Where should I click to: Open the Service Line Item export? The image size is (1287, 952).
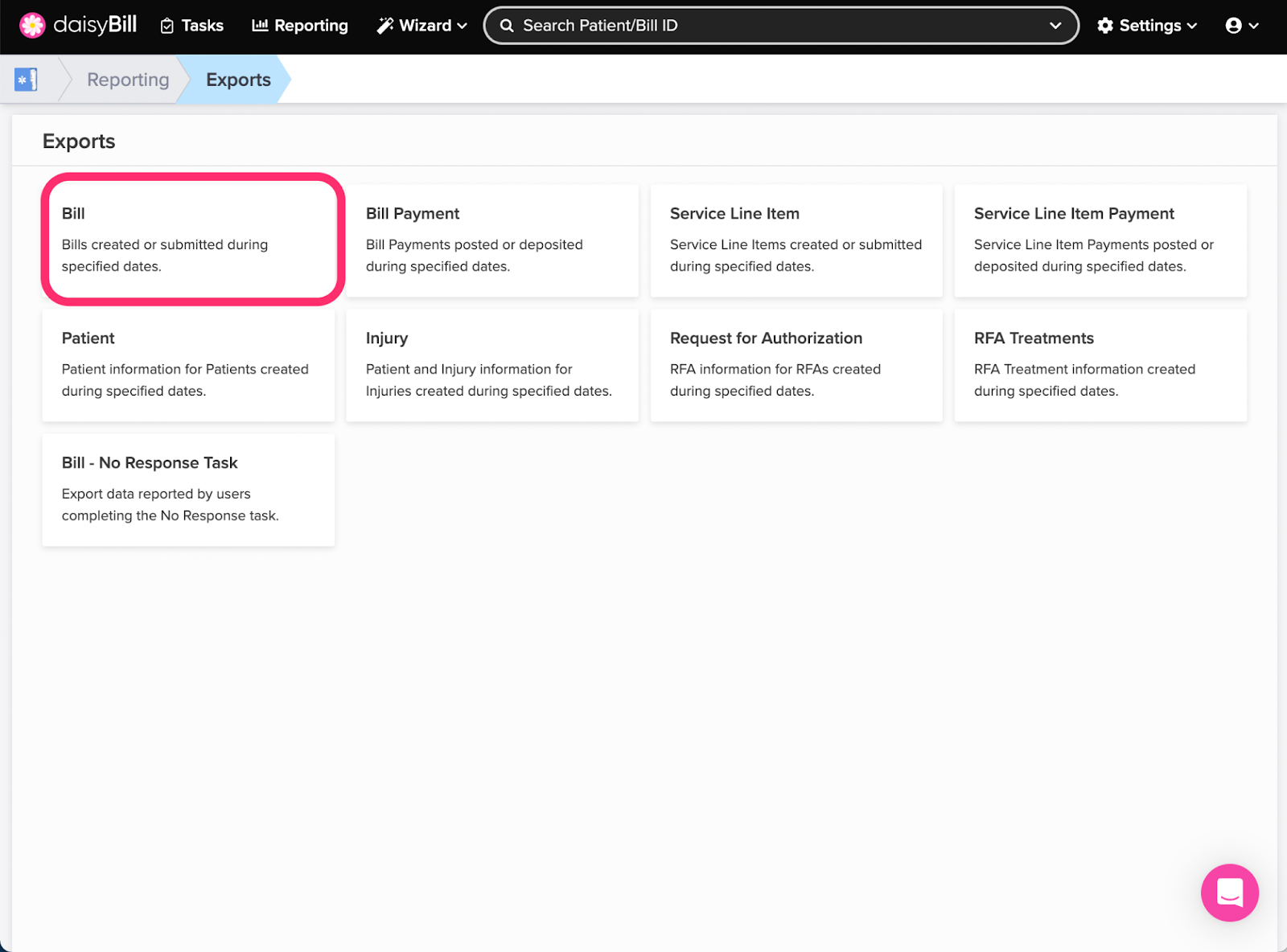pos(796,240)
